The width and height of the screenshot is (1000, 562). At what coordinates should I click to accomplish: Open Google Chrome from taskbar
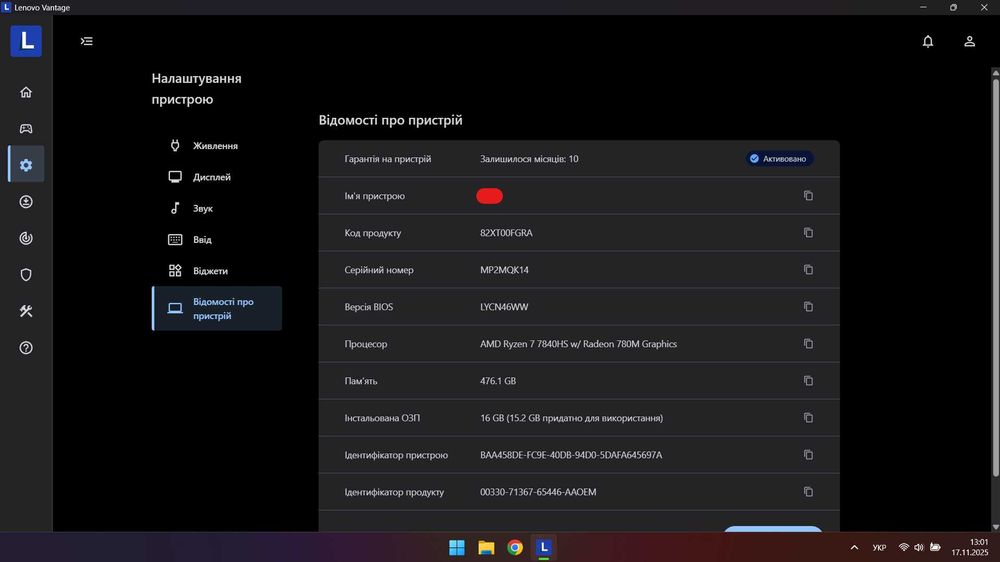coord(515,547)
